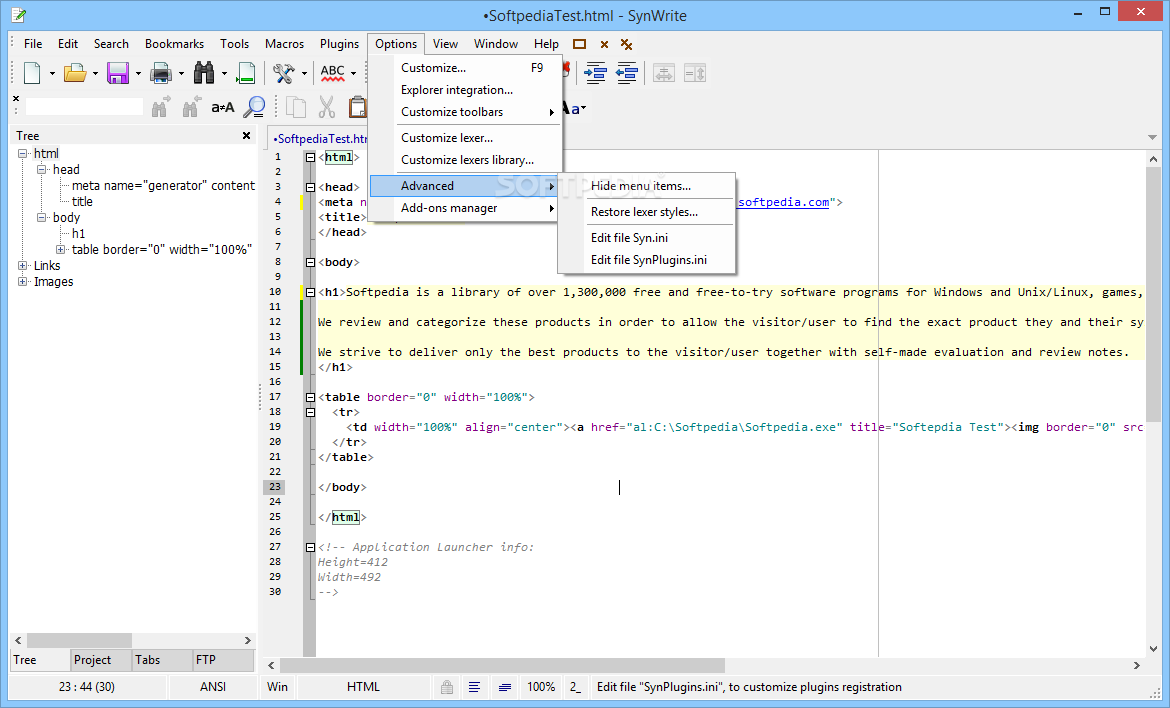Collapse fold marker at line 18 tr
The height and width of the screenshot is (708, 1170).
click(310, 413)
